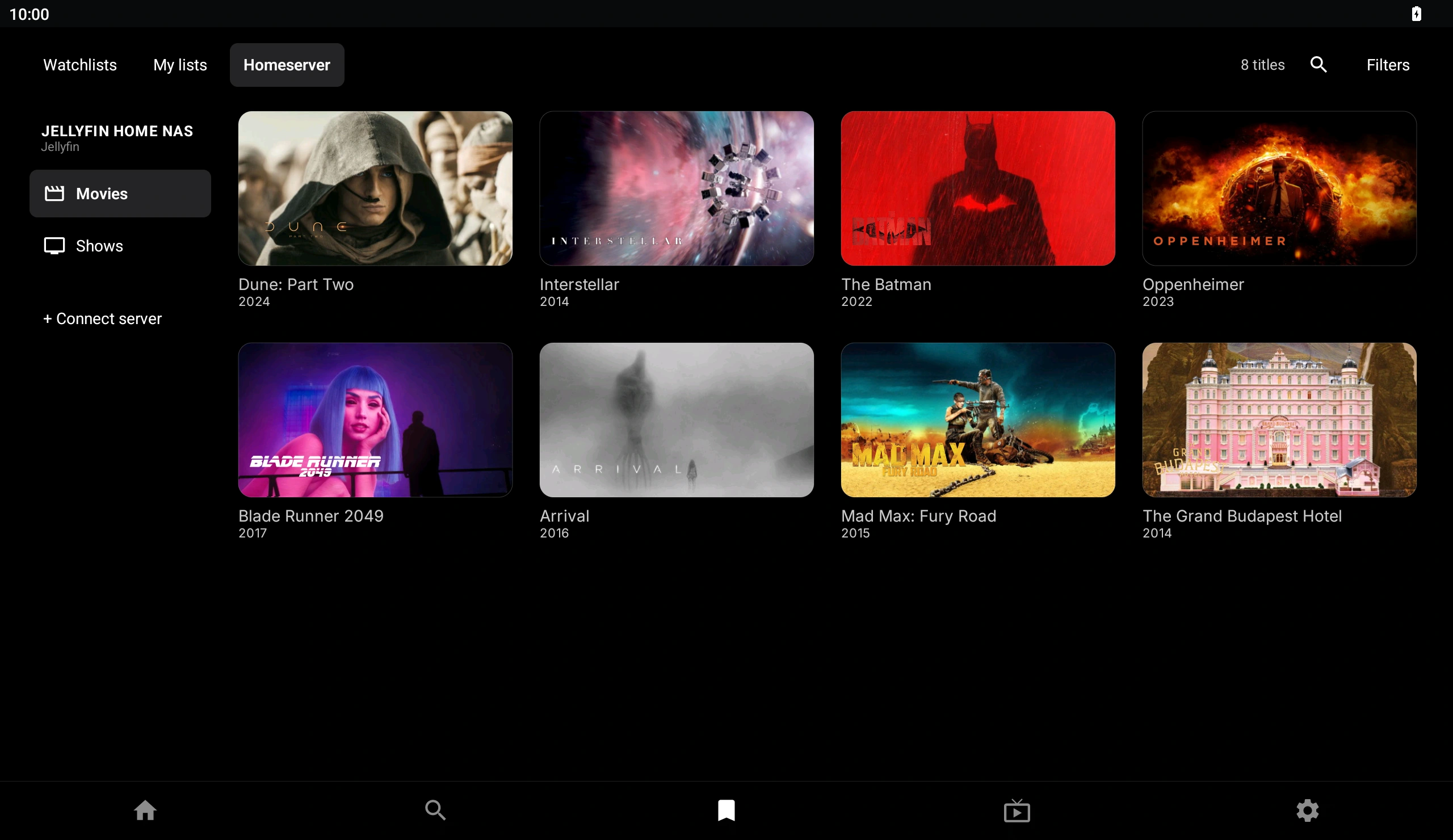
Task: Click the 'Oppenheimer' title text
Action: (x=1193, y=284)
